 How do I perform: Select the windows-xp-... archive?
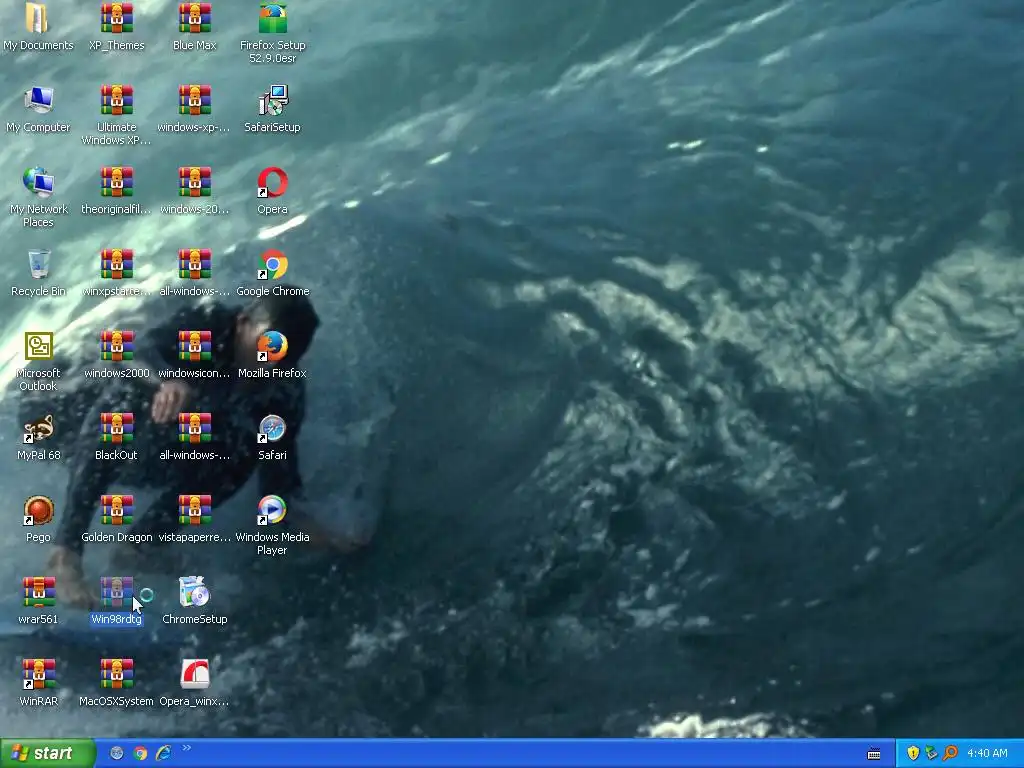click(195, 101)
